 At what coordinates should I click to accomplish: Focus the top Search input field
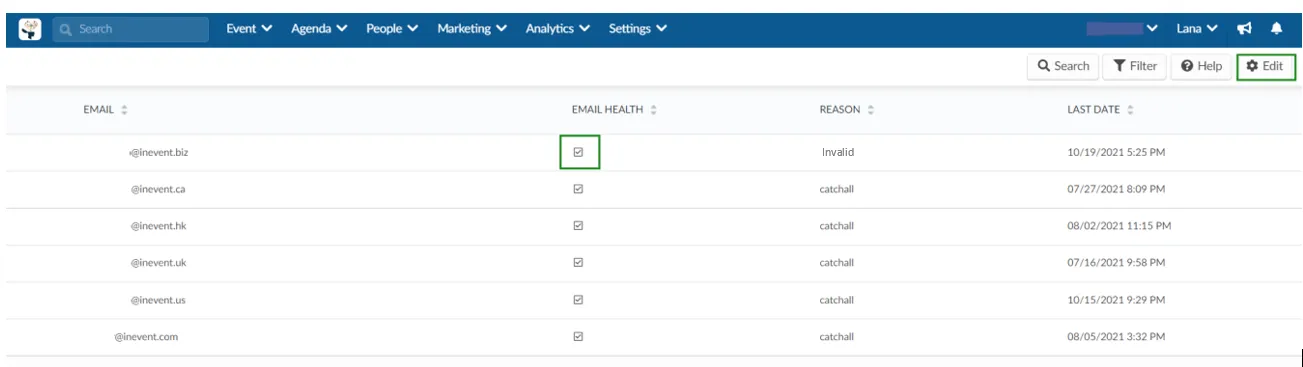click(131, 29)
